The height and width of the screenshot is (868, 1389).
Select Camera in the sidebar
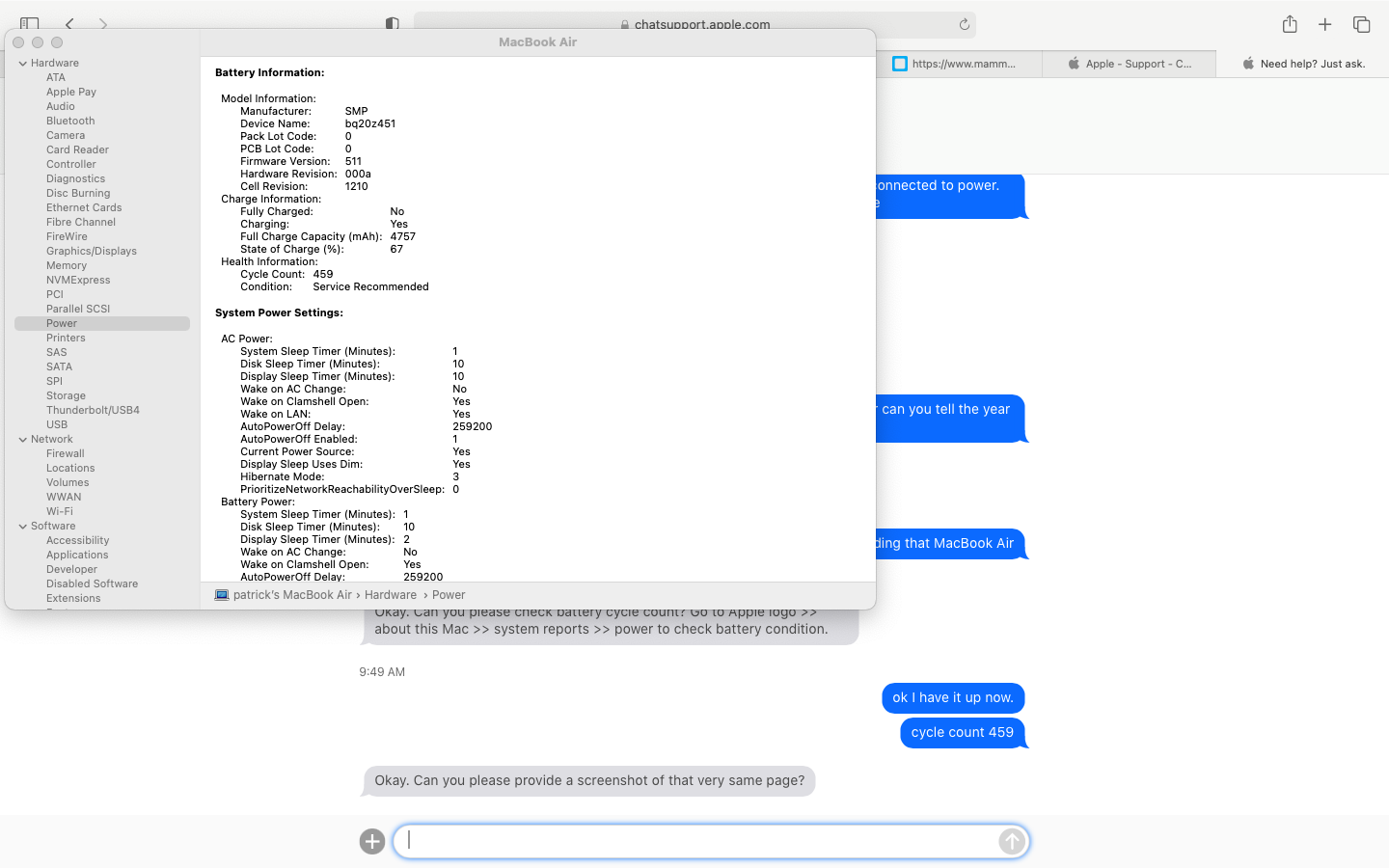[66, 136]
